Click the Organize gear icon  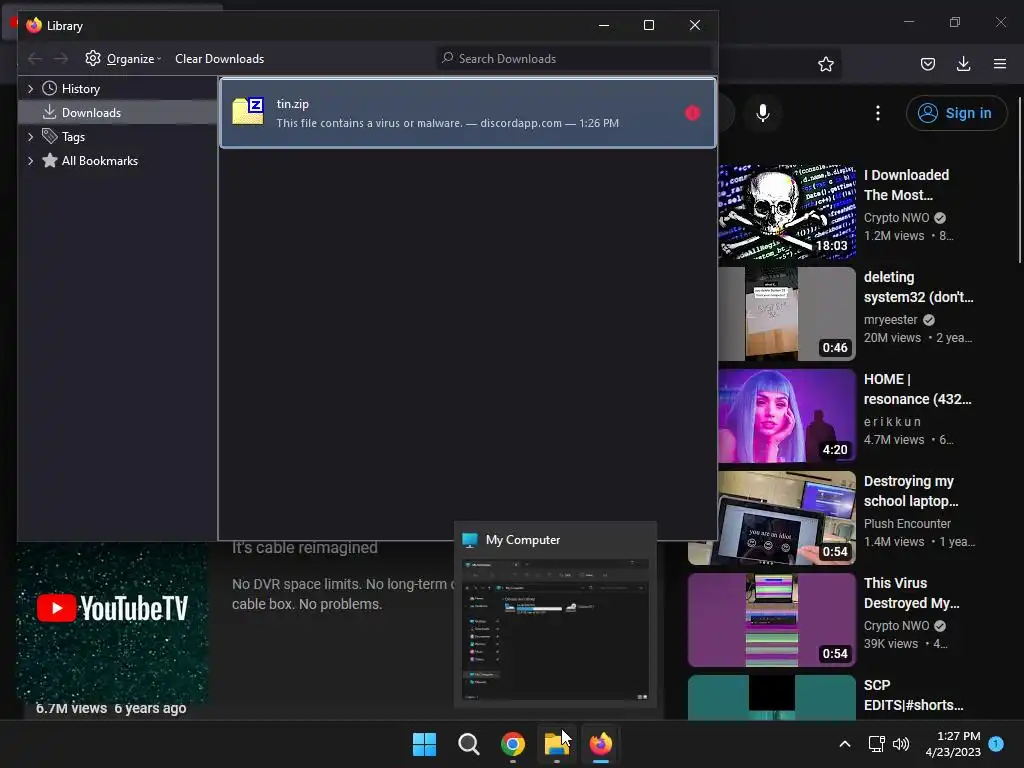(x=93, y=58)
